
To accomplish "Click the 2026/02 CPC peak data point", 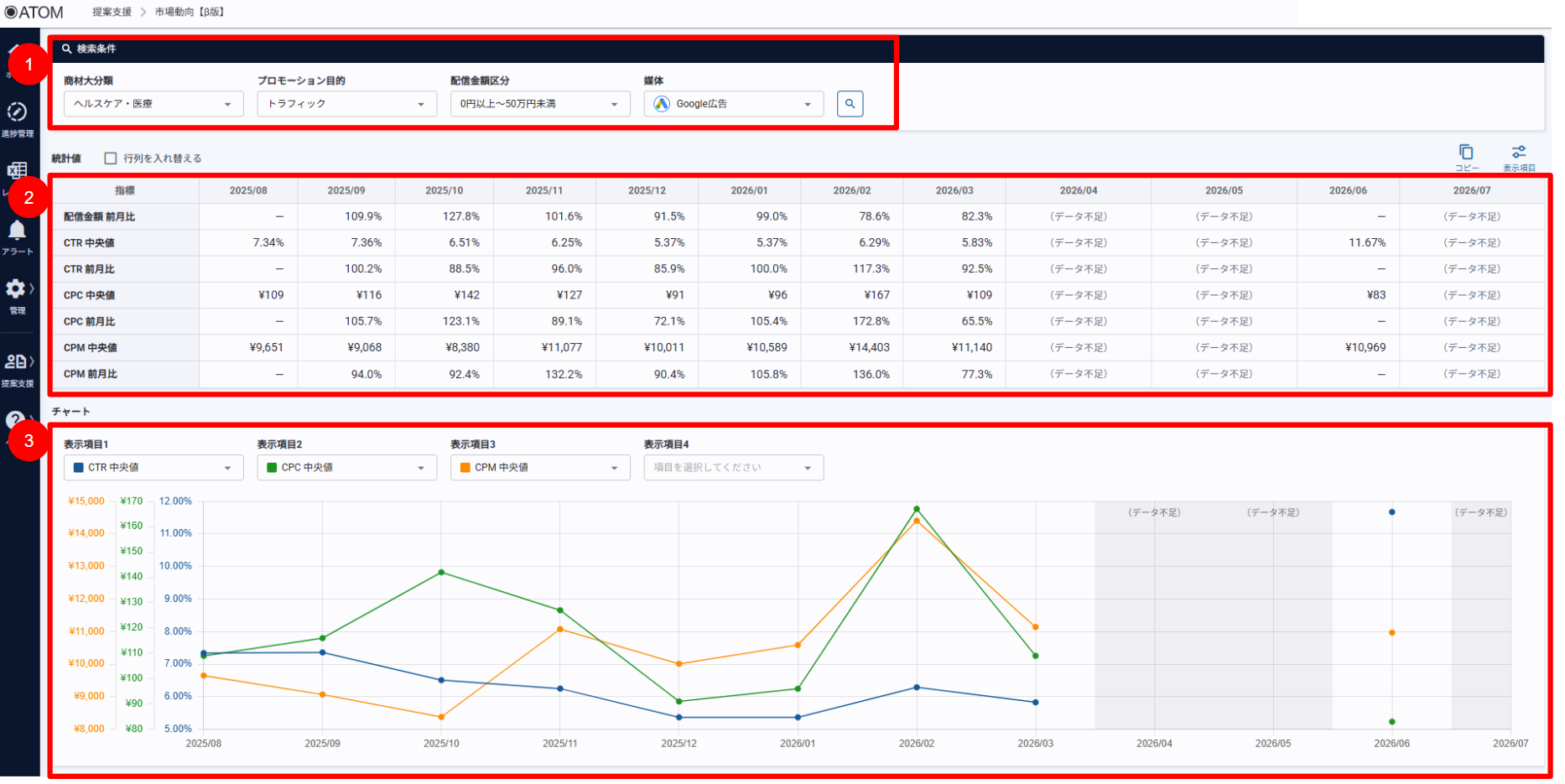I will click(917, 509).
